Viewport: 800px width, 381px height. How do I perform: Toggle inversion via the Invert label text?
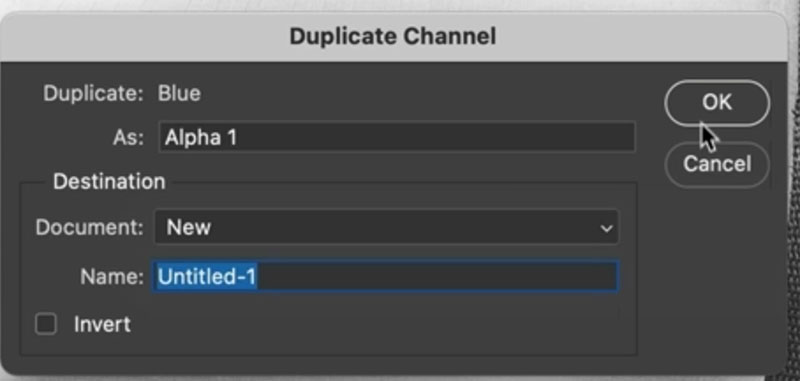coord(102,324)
